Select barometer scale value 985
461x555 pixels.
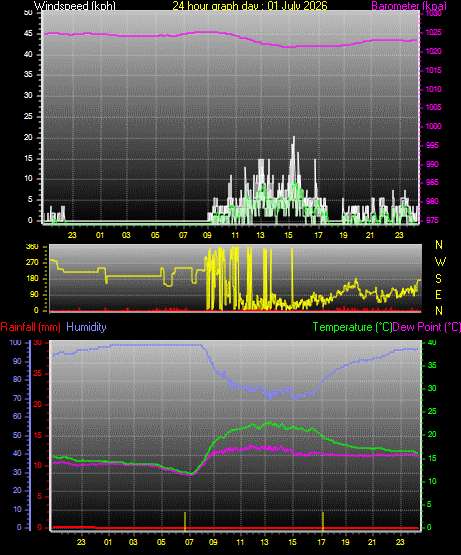tap(432, 182)
